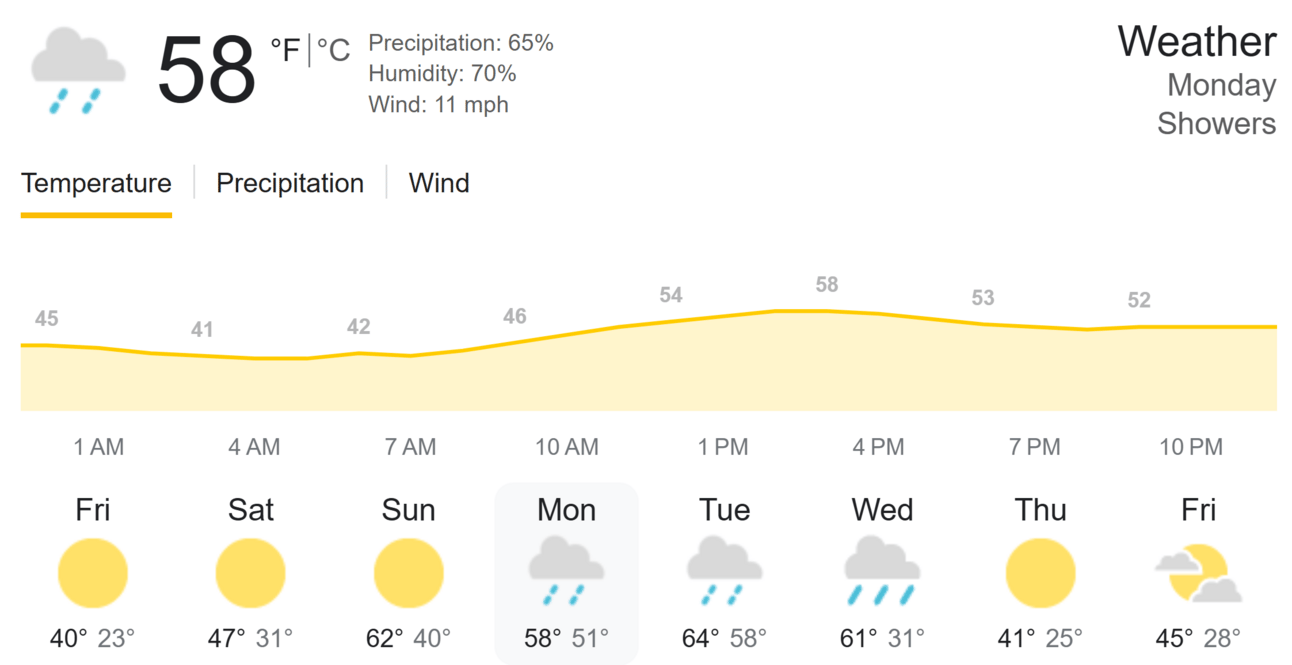
Task: Click the 4 PM time label
Action: coord(879,447)
